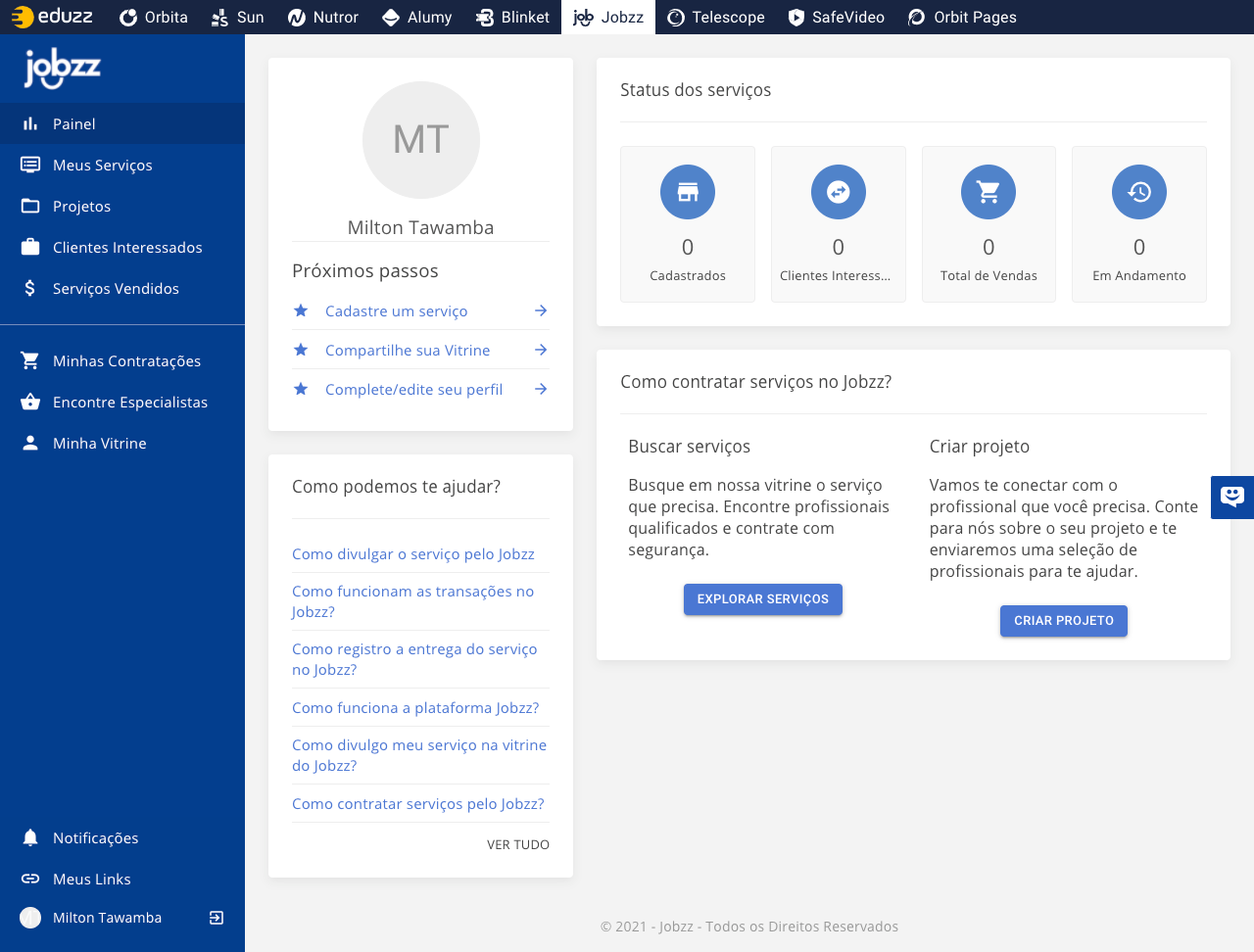Image resolution: width=1254 pixels, height=952 pixels.
Task: Open Como registro a entrega do serviço
Action: 414,659
